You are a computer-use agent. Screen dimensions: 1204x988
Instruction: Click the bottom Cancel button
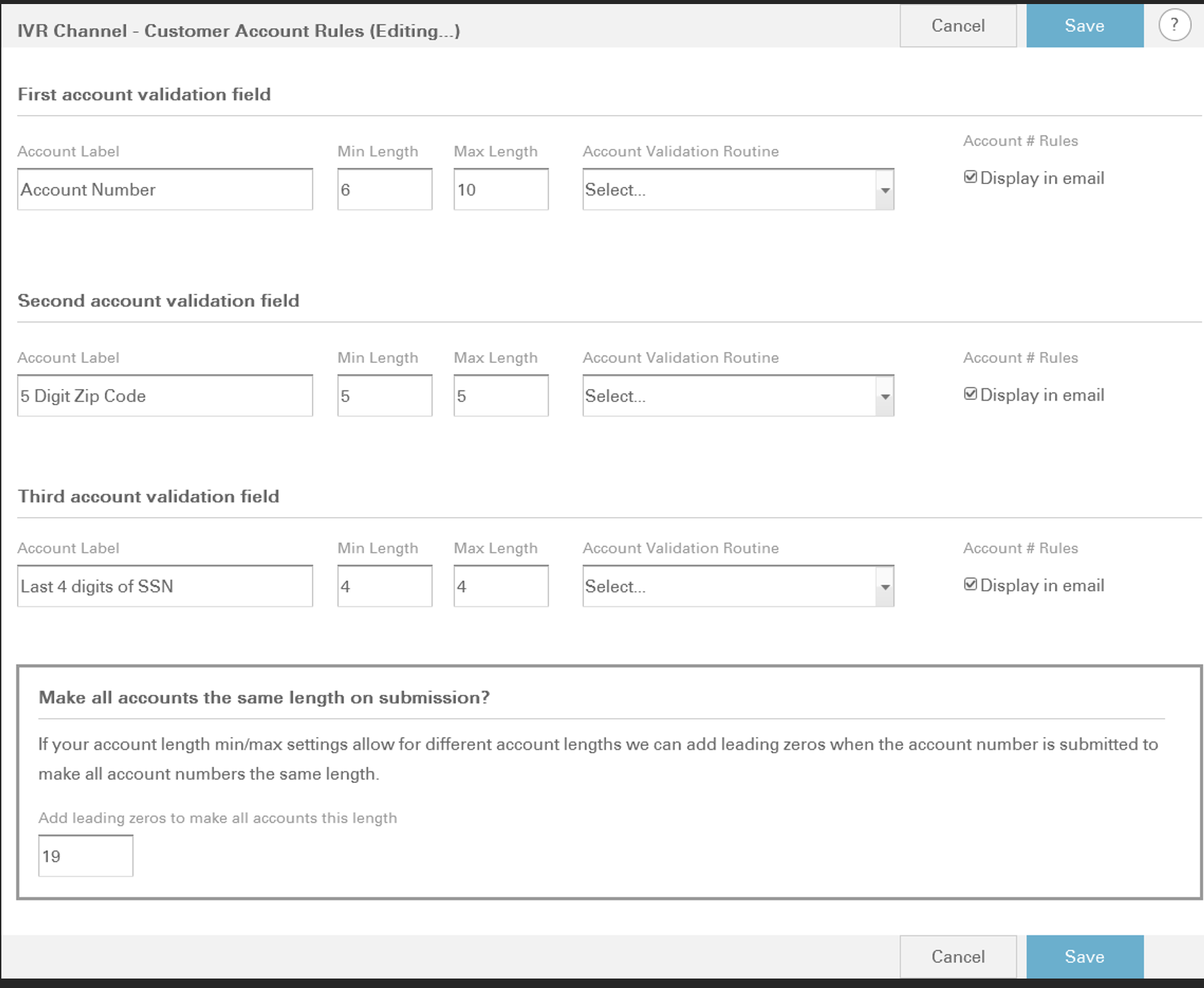click(958, 956)
